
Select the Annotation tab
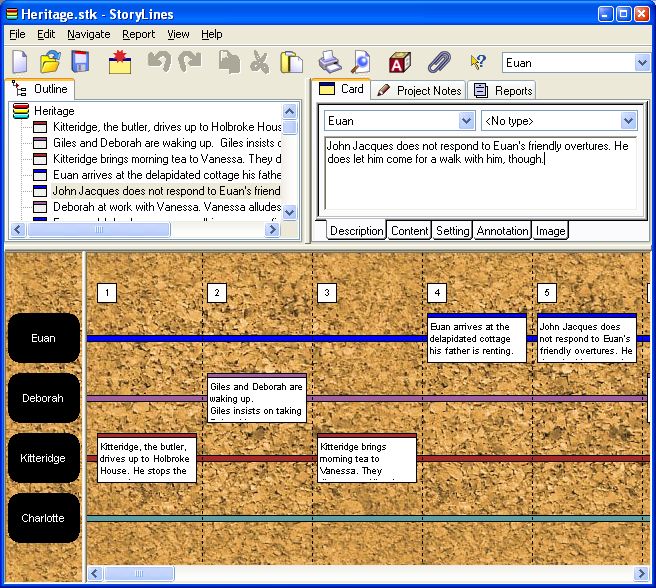(x=502, y=231)
